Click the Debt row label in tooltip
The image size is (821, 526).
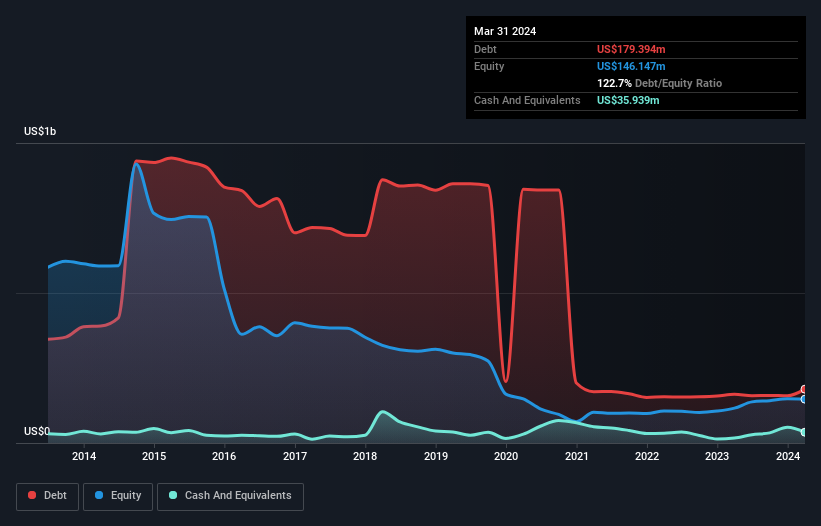coord(485,49)
